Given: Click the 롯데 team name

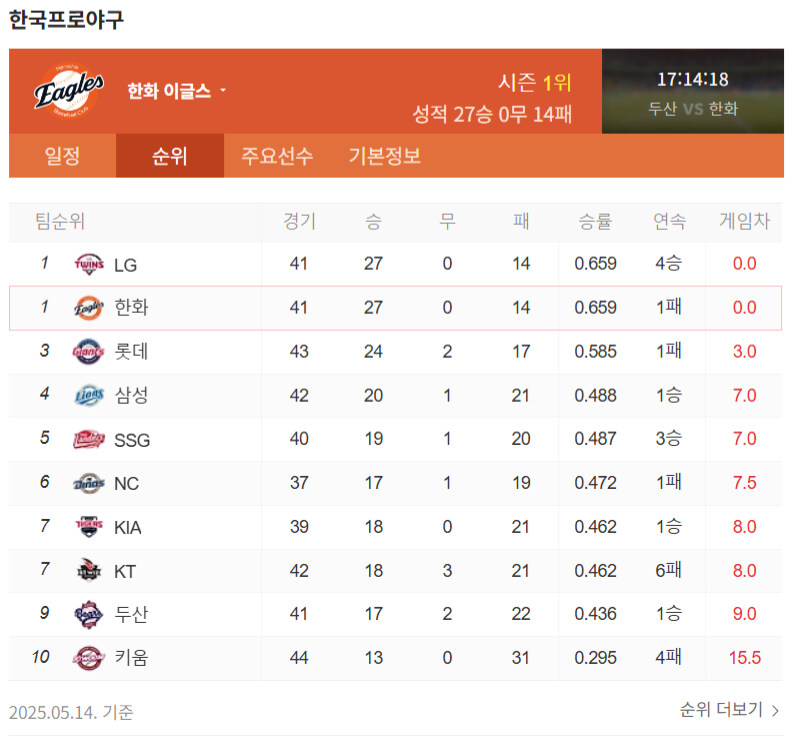Looking at the screenshot, I should [131, 351].
